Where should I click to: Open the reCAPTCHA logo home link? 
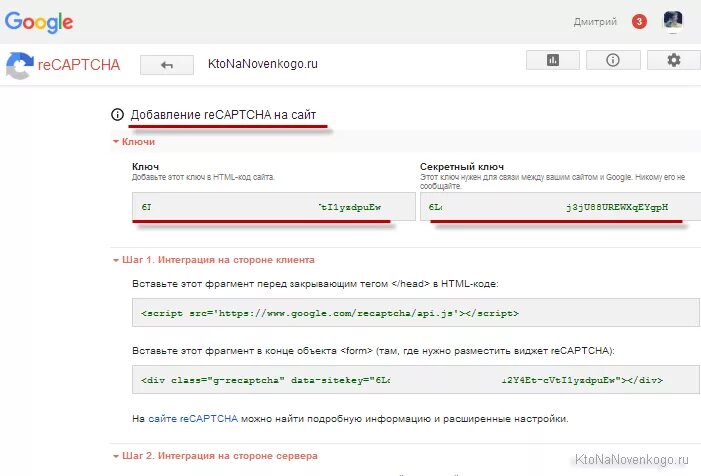pyautogui.click(x=63, y=65)
